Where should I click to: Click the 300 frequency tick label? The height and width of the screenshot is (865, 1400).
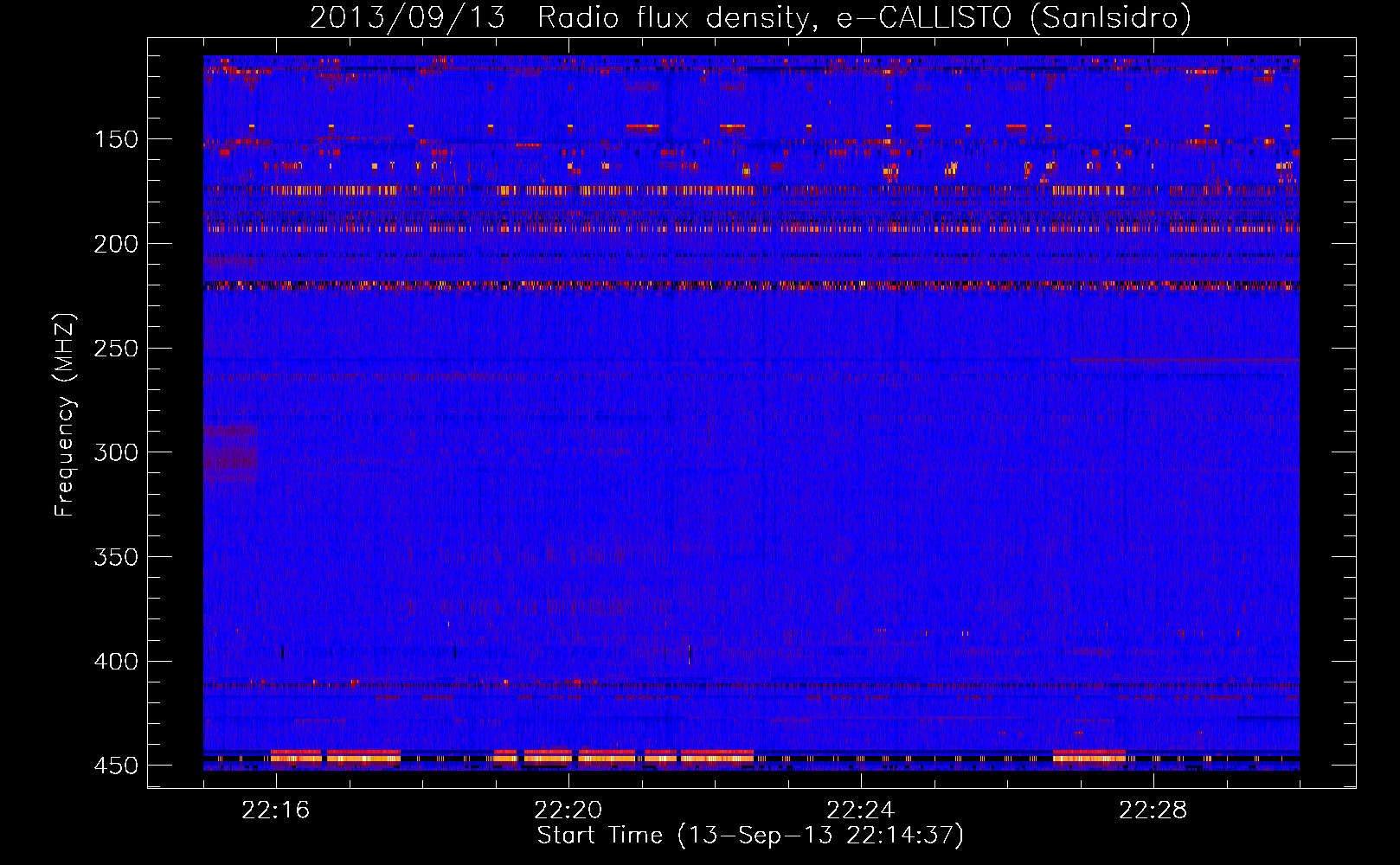(116, 452)
